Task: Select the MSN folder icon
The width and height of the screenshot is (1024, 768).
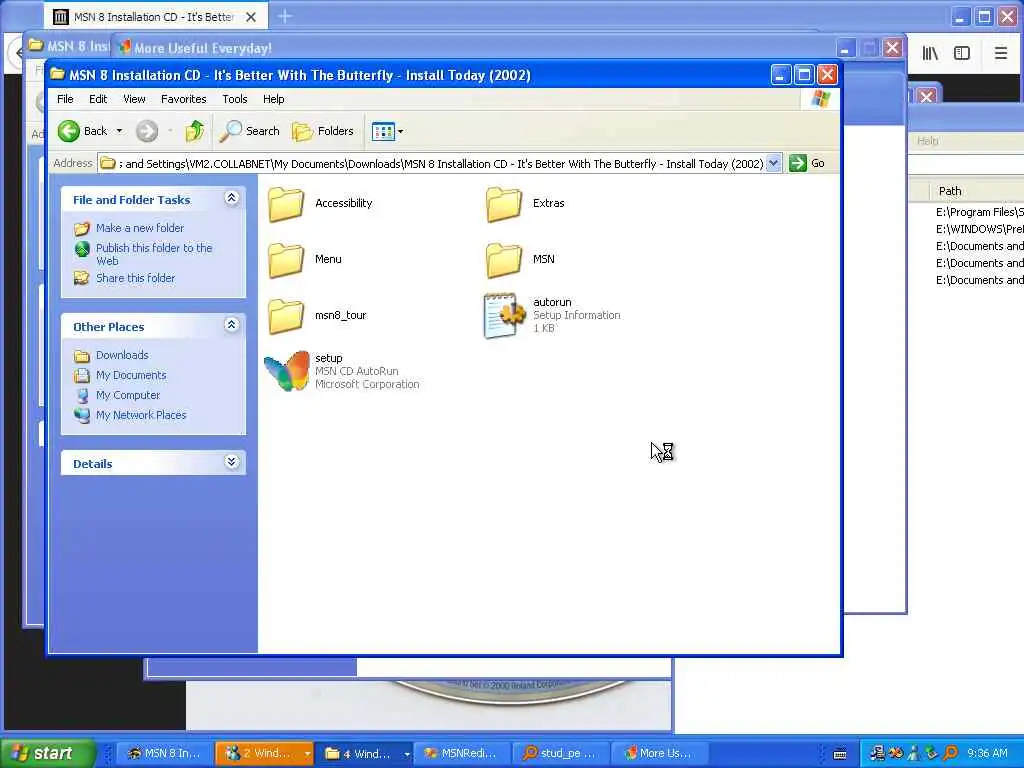Action: point(504,260)
